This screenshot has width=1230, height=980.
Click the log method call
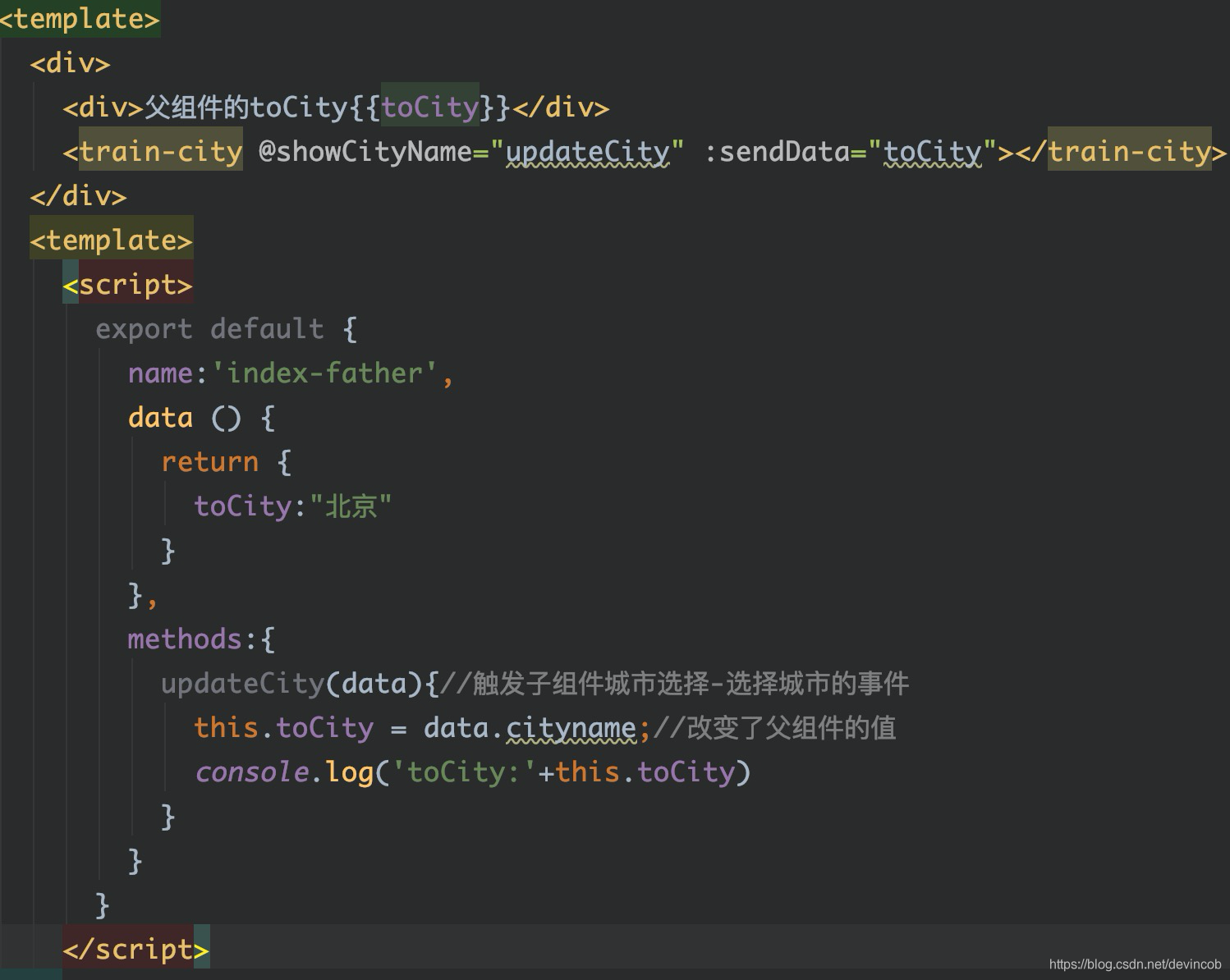pyautogui.click(x=350, y=772)
